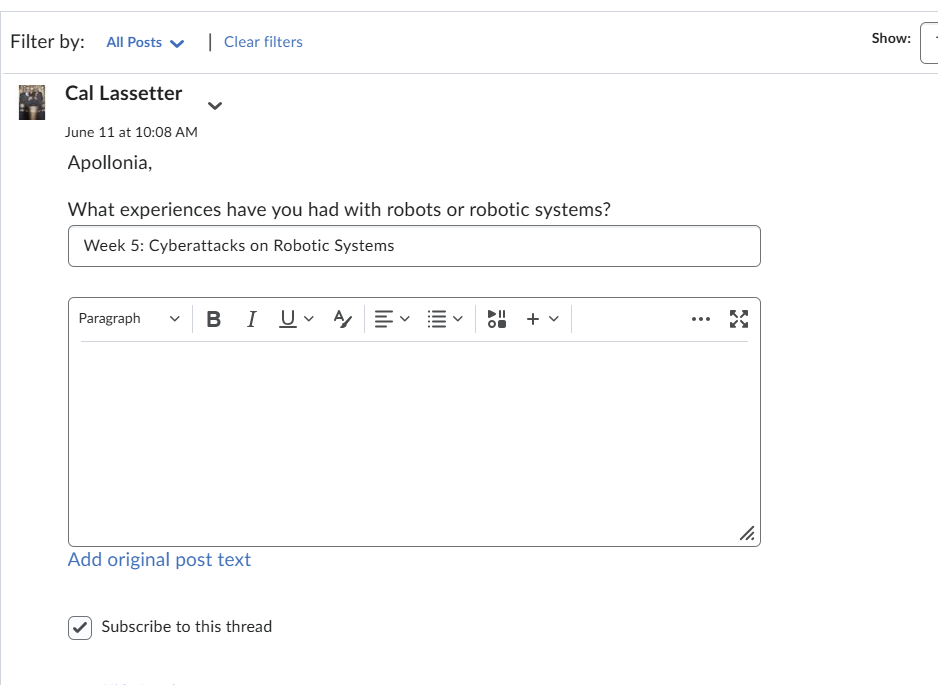
Task: Open the Paragraph format dropdown
Action: pyautogui.click(x=129, y=318)
